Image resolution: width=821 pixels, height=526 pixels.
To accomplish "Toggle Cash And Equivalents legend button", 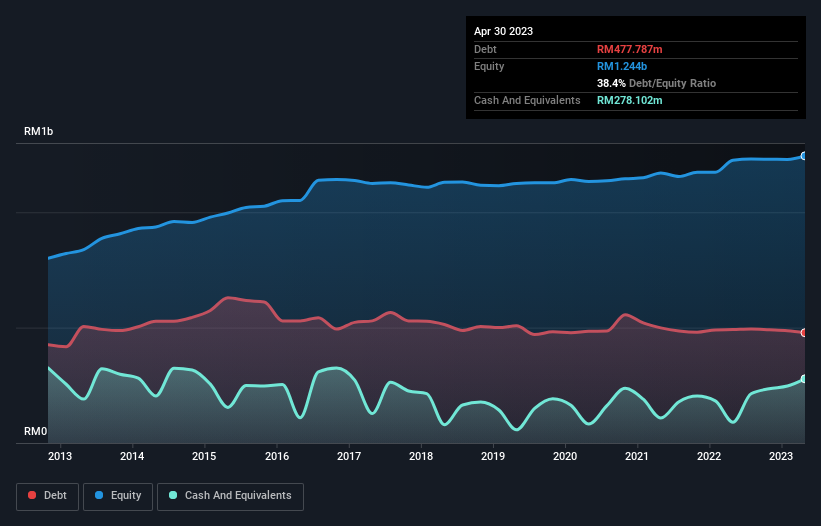I will (230, 496).
